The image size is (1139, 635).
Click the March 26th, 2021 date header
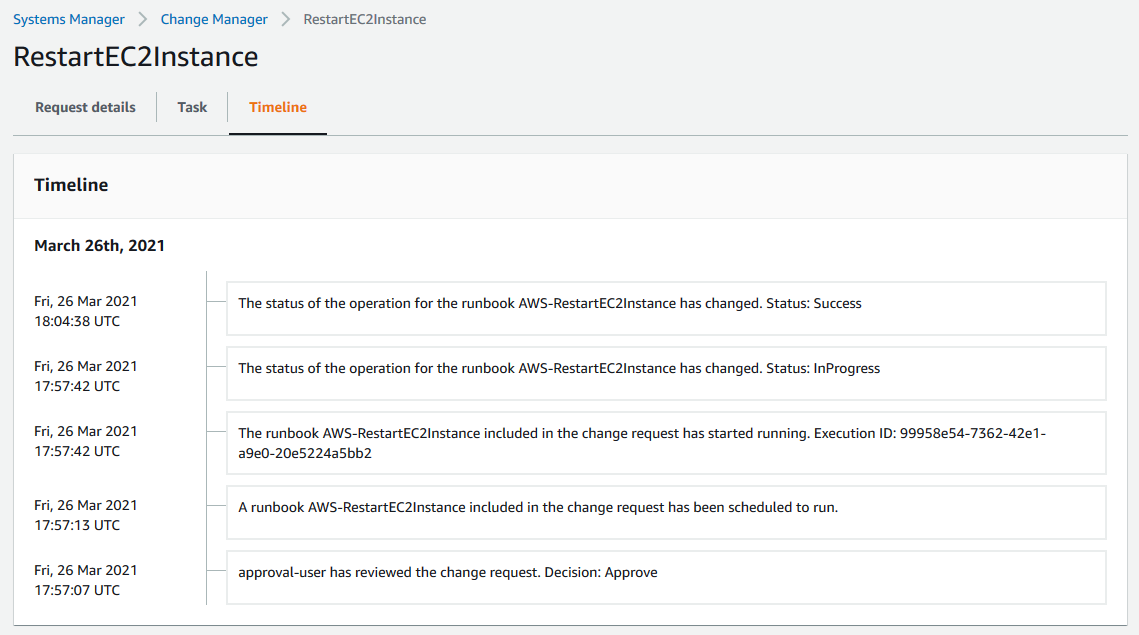[100, 246]
